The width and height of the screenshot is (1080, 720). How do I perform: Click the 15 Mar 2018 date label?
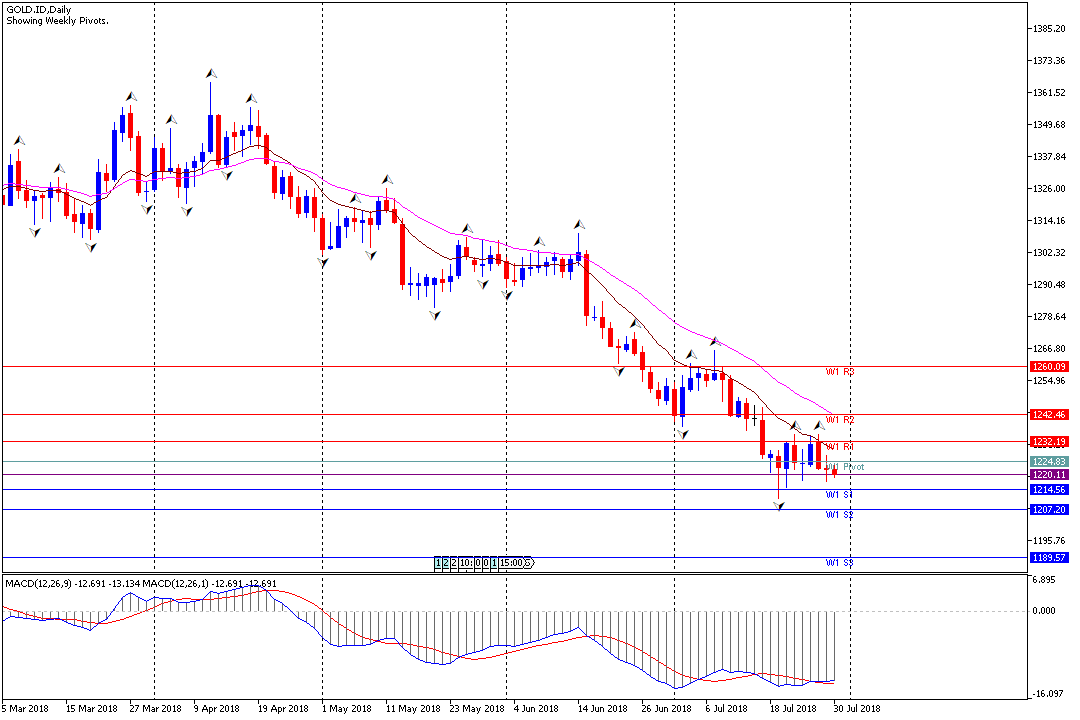click(92, 709)
